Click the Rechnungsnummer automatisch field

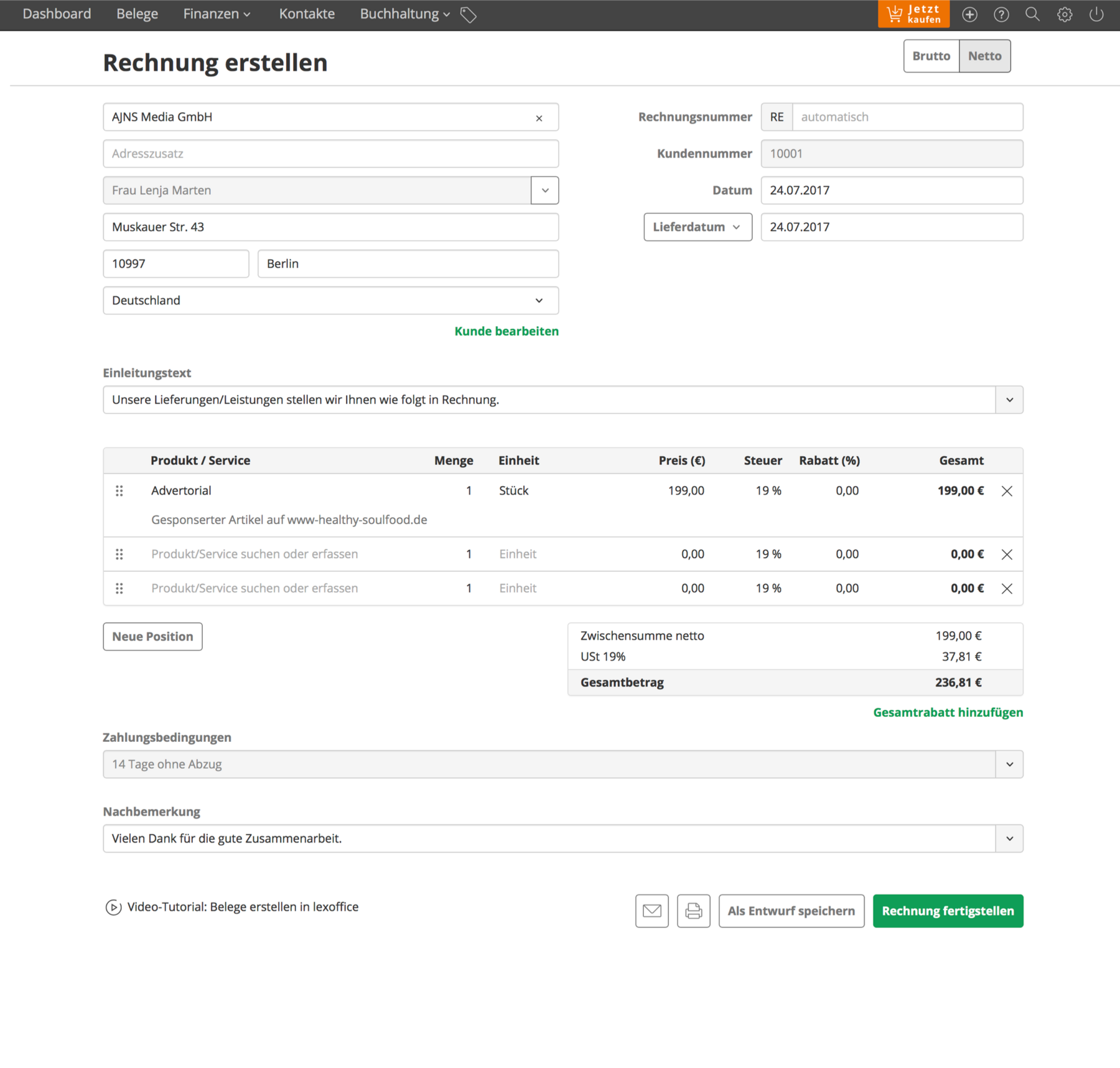907,117
